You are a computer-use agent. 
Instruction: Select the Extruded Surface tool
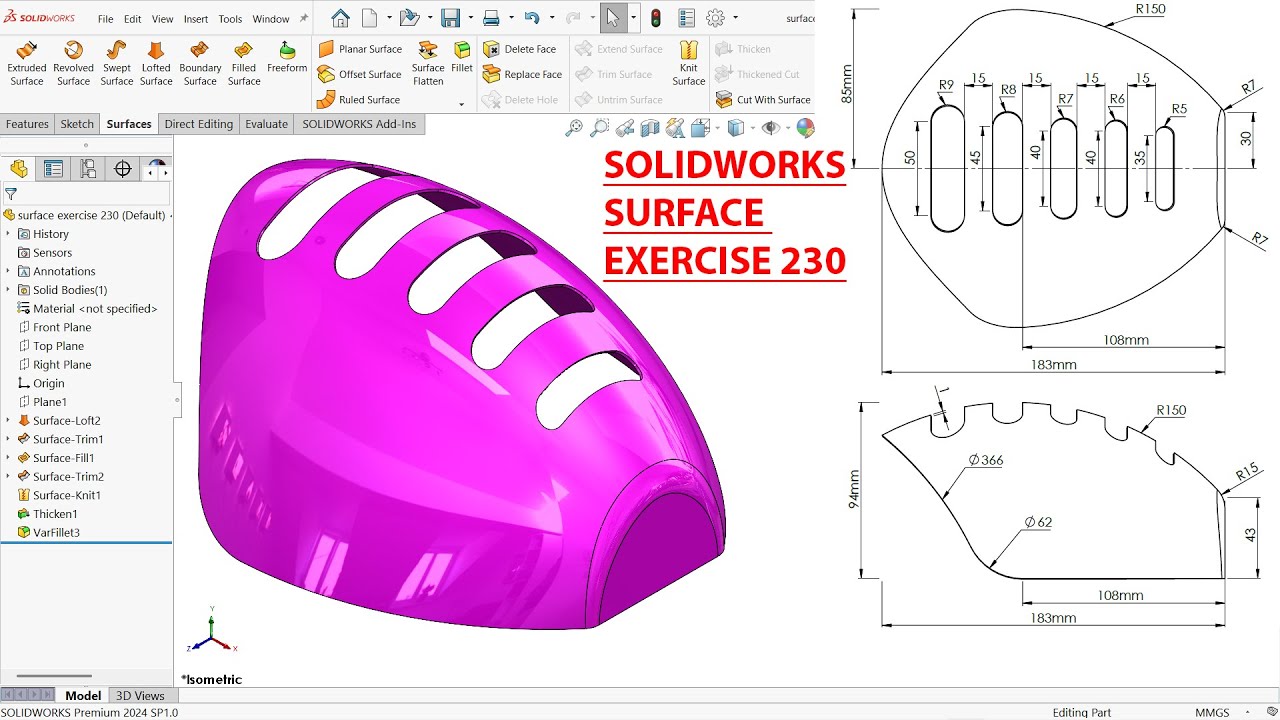coord(27,64)
